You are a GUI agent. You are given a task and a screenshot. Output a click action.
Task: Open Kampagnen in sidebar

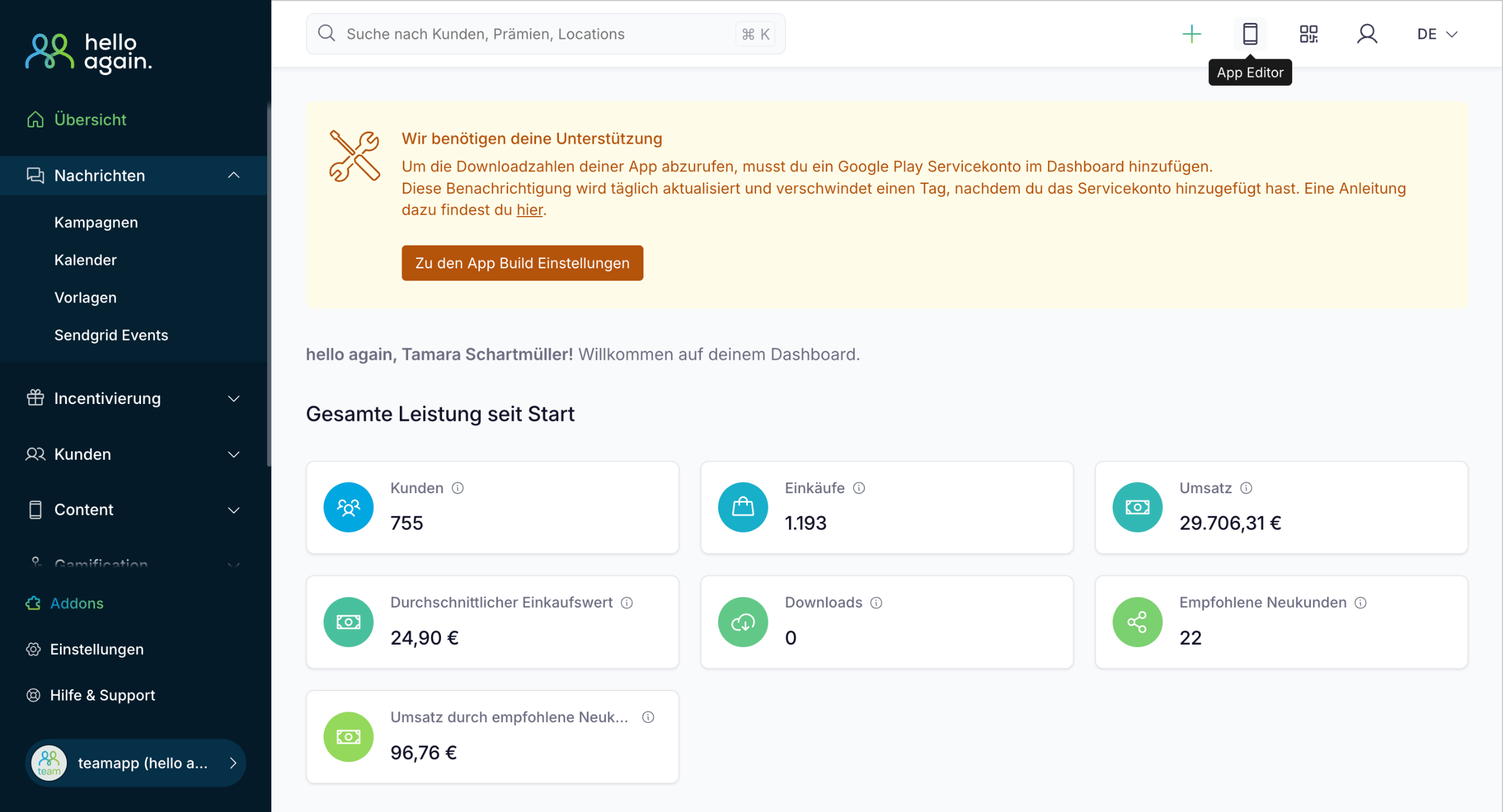[96, 223]
